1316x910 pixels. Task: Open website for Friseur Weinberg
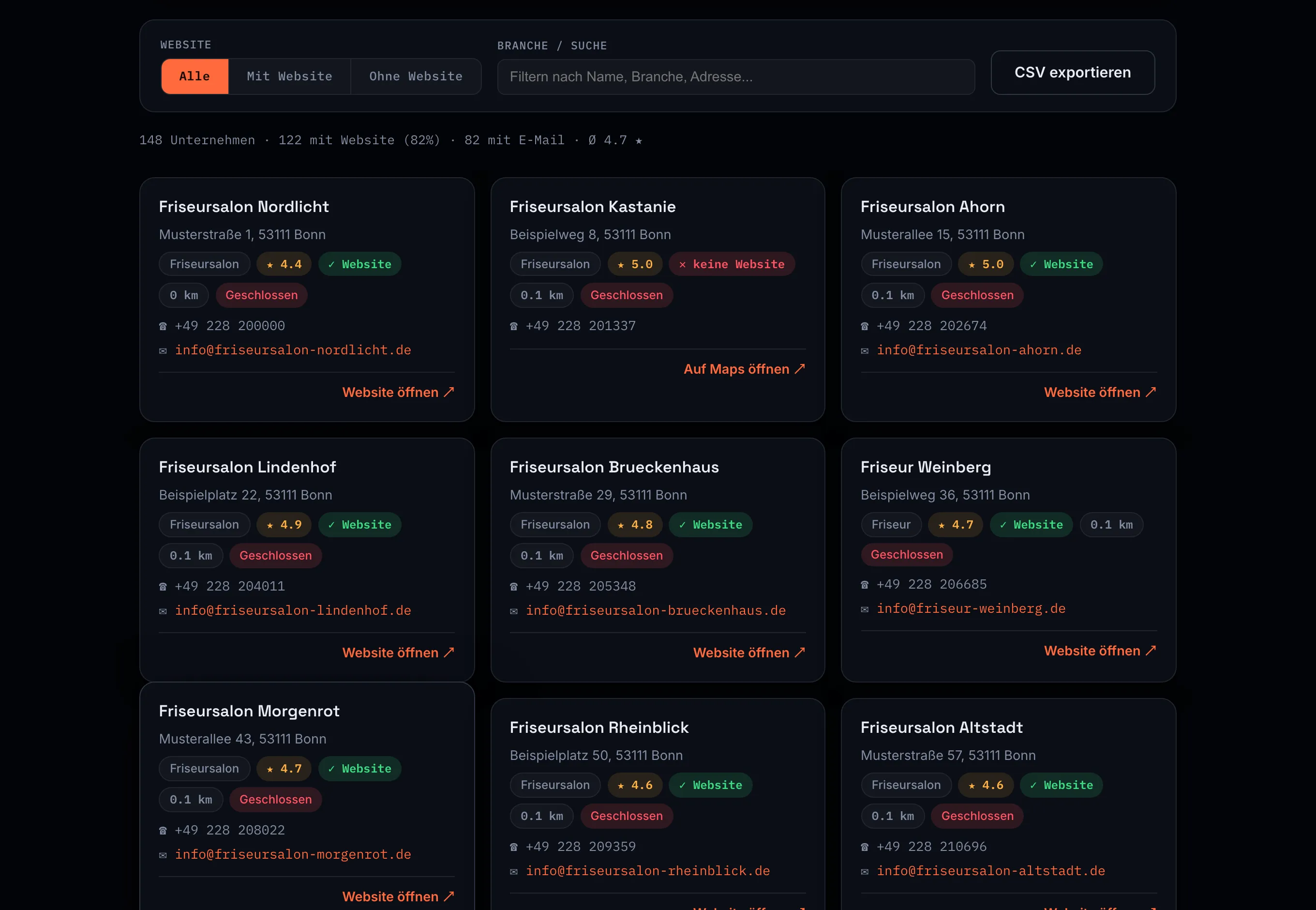pyautogui.click(x=1100, y=651)
